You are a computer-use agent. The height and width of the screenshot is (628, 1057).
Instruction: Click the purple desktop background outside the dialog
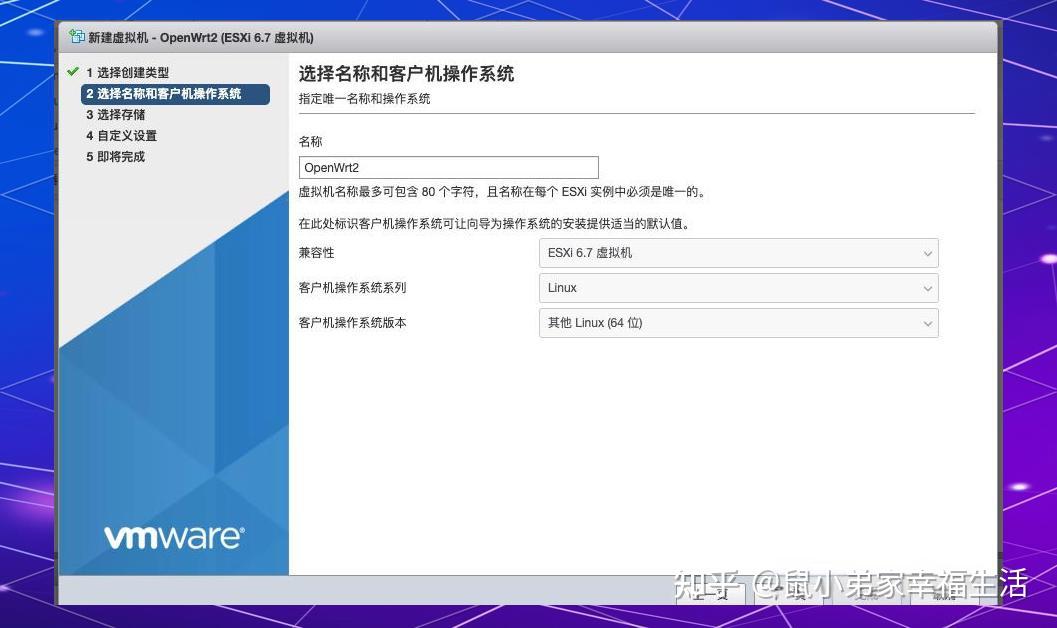click(x=1030, y=300)
